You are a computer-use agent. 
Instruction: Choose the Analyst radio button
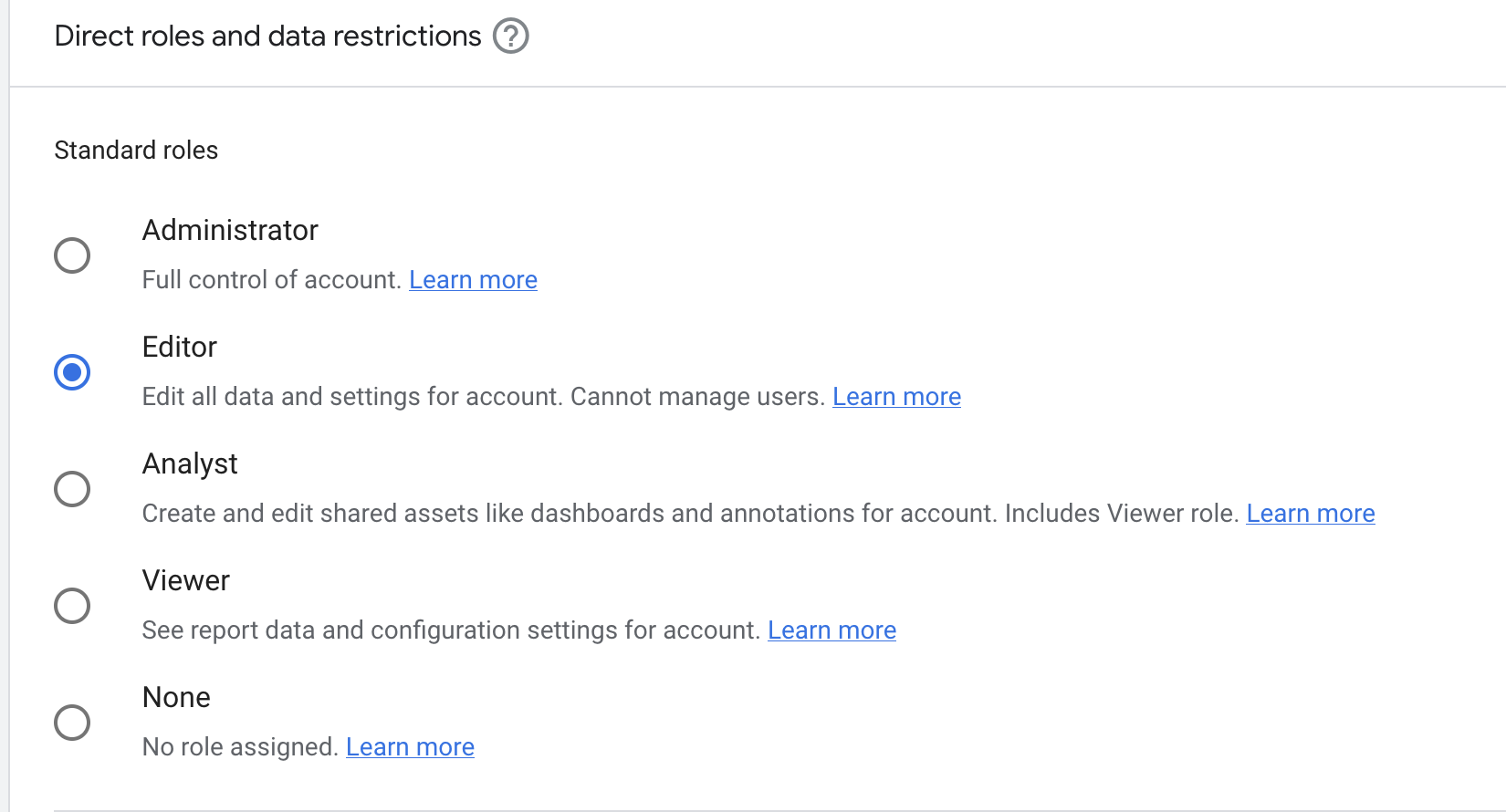coord(72,489)
